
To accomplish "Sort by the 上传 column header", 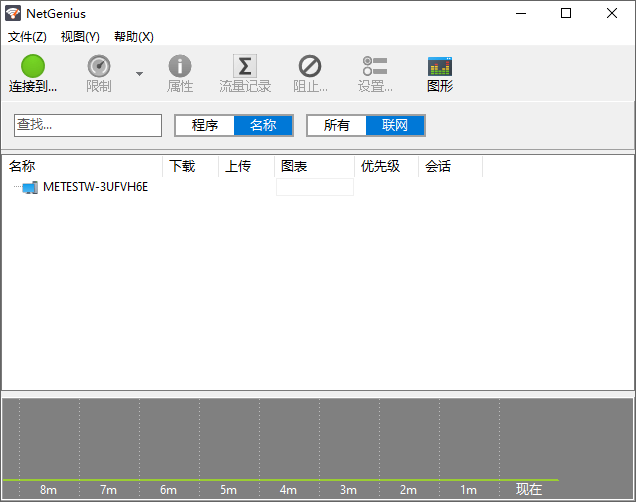I will click(x=246, y=166).
